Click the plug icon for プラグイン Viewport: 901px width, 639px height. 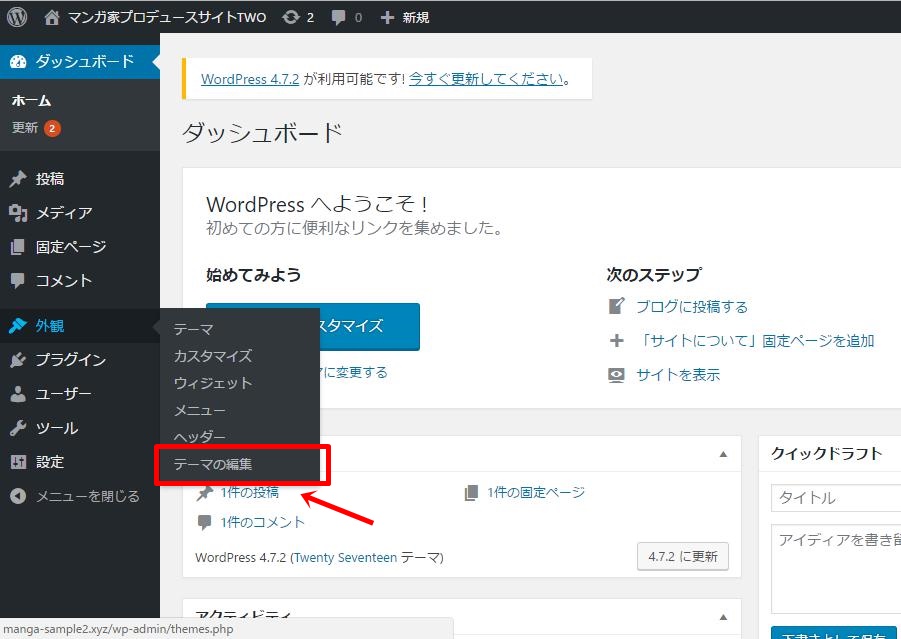coord(18,360)
